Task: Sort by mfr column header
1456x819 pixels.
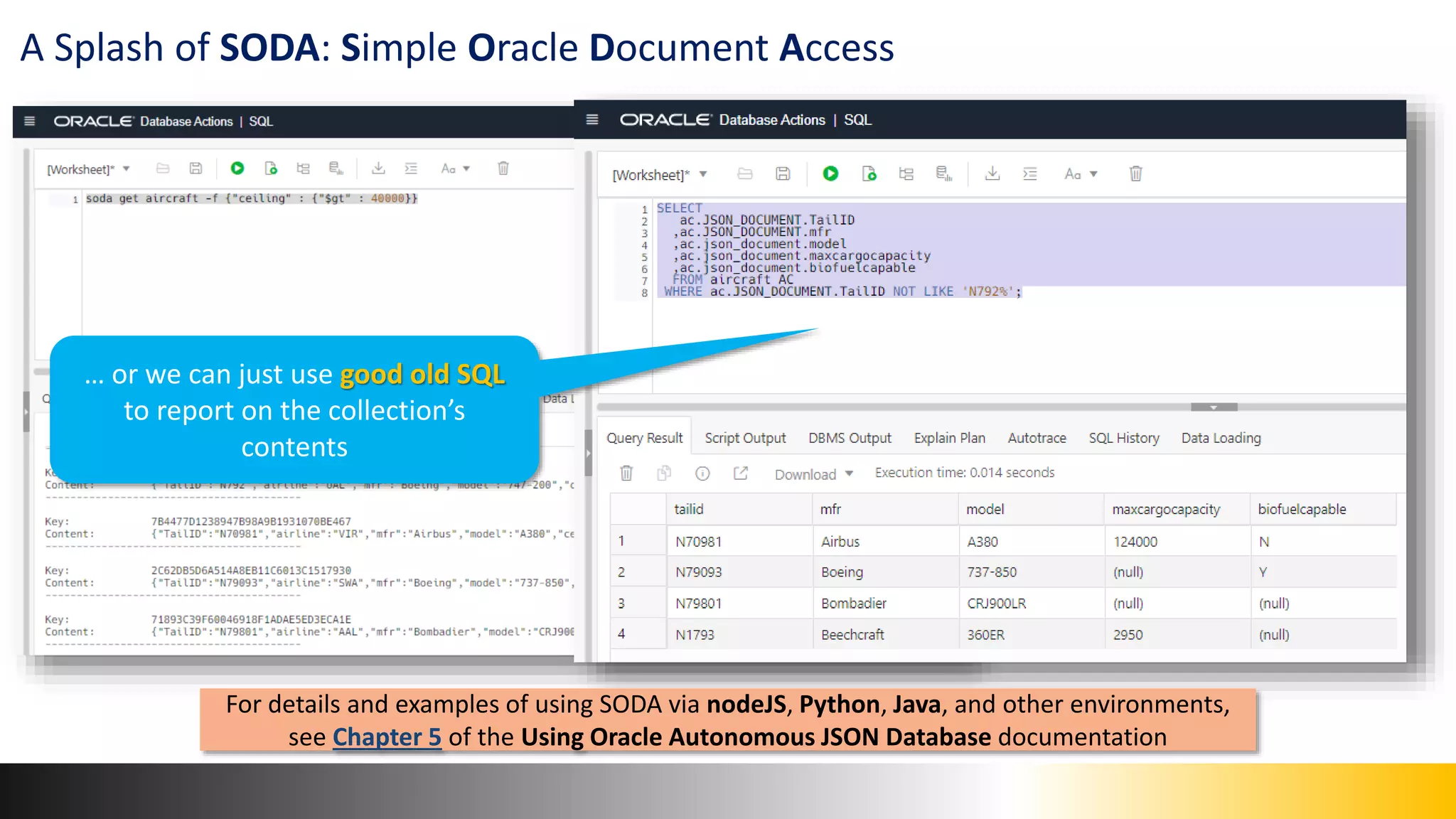Action: point(886,509)
